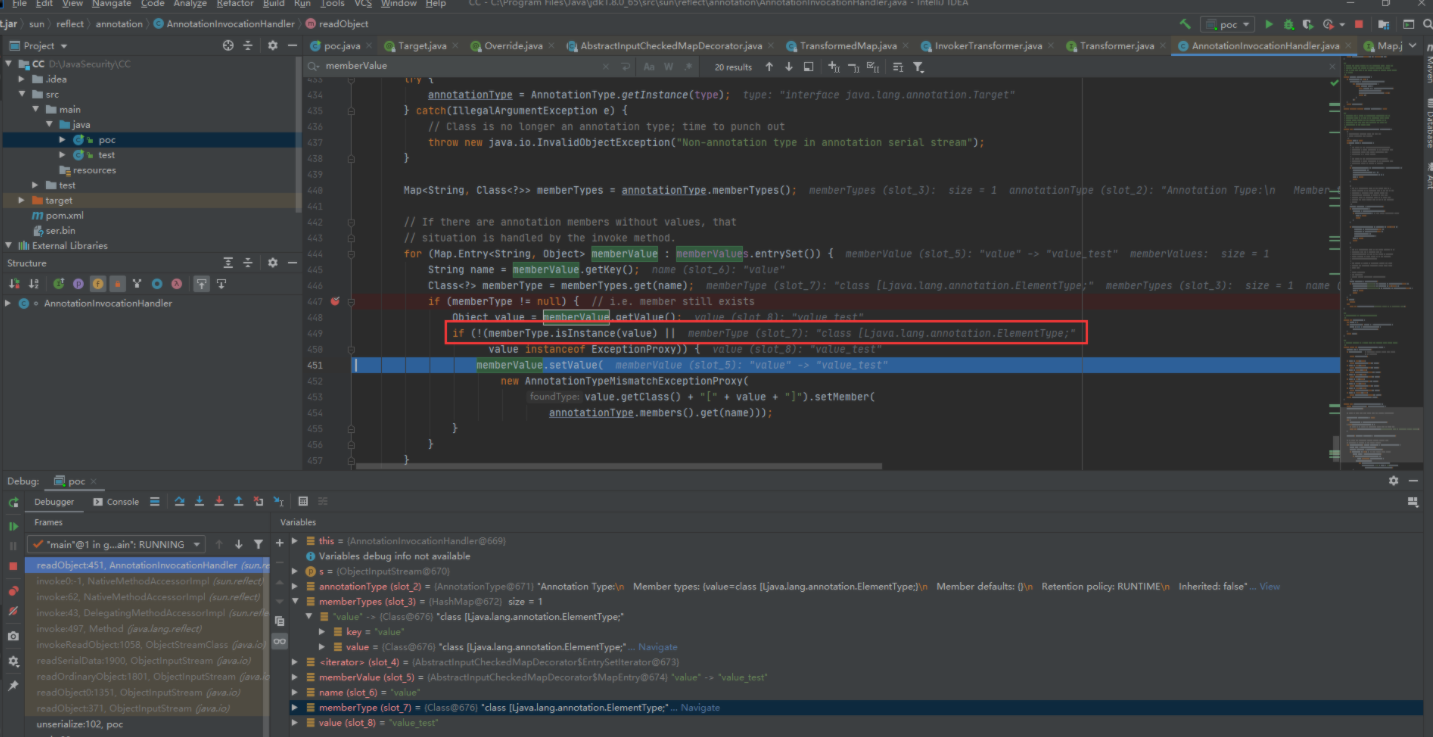Open the Console tab in Debug panel
The height and width of the screenshot is (737, 1433).
coord(115,502)
